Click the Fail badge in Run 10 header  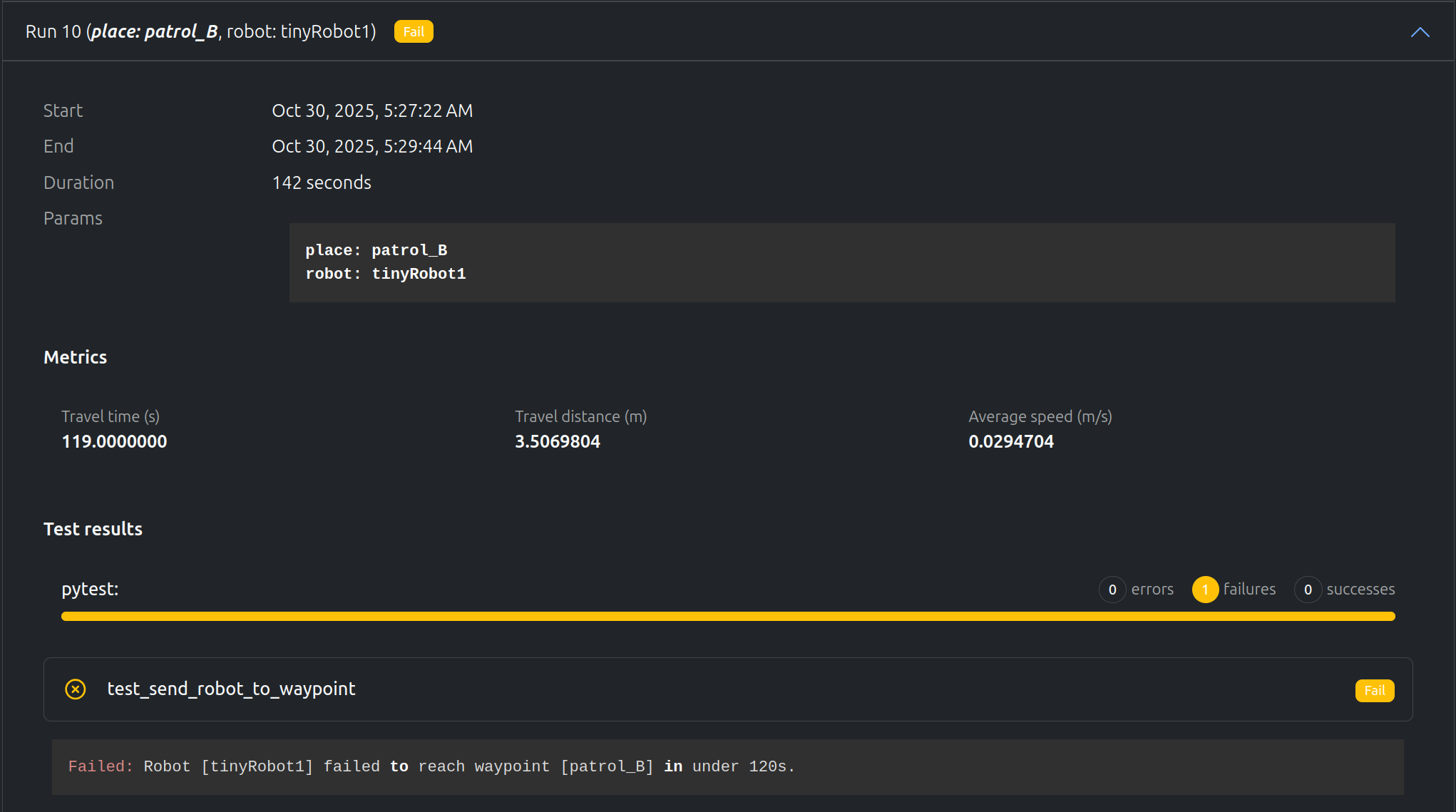(414, 32)
